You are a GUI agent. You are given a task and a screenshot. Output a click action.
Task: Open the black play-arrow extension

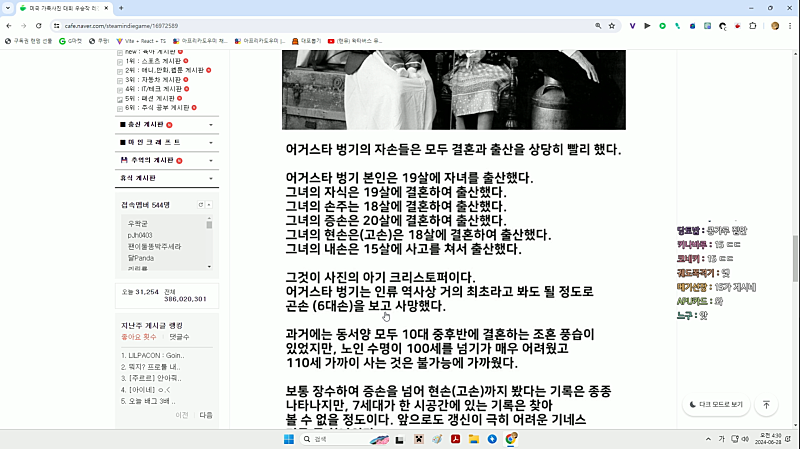(647, 26)
